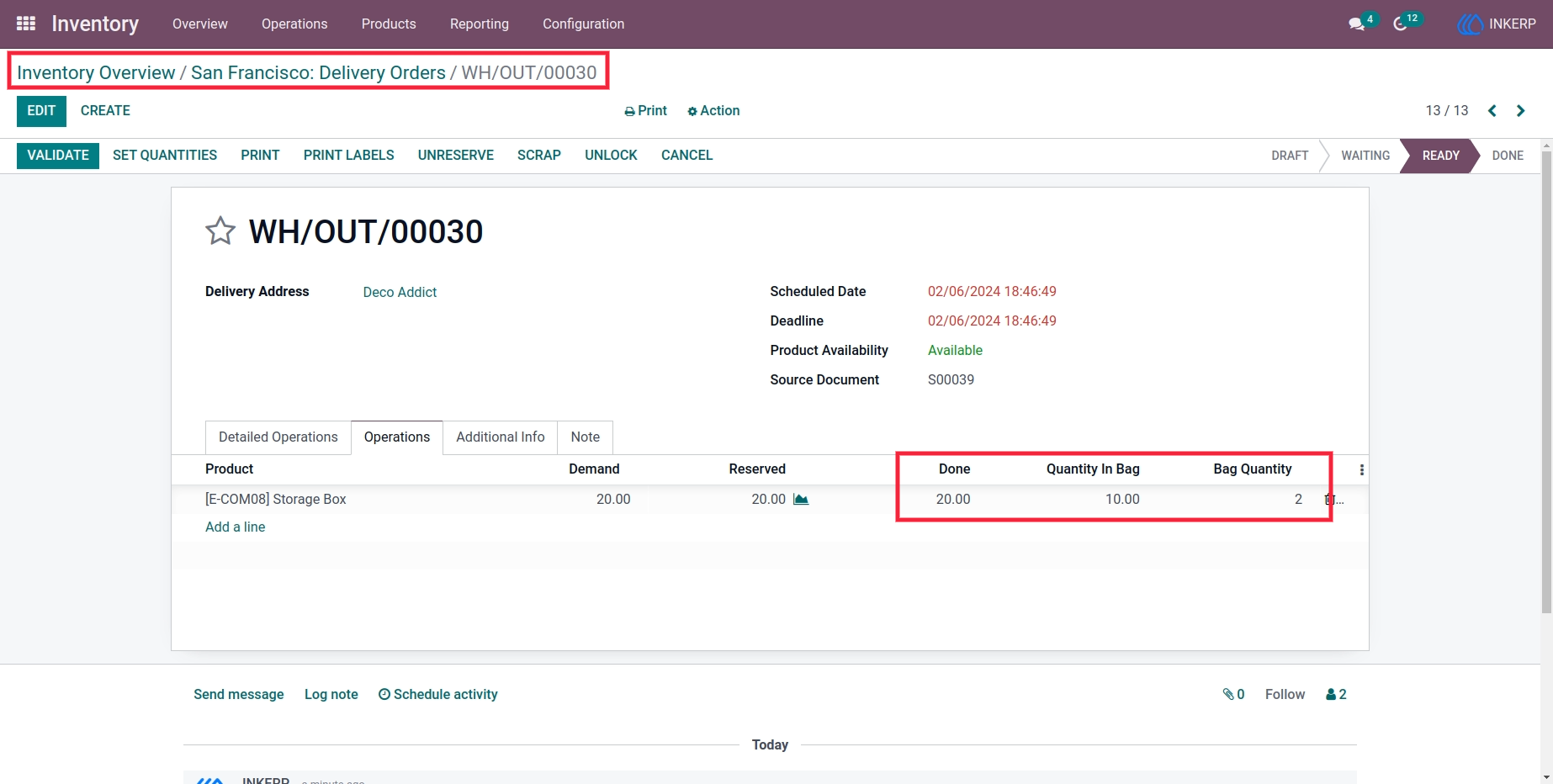This screenshot has width=1553, height=784.
Task: Open the Configuration menu
Action: point(584,24)
